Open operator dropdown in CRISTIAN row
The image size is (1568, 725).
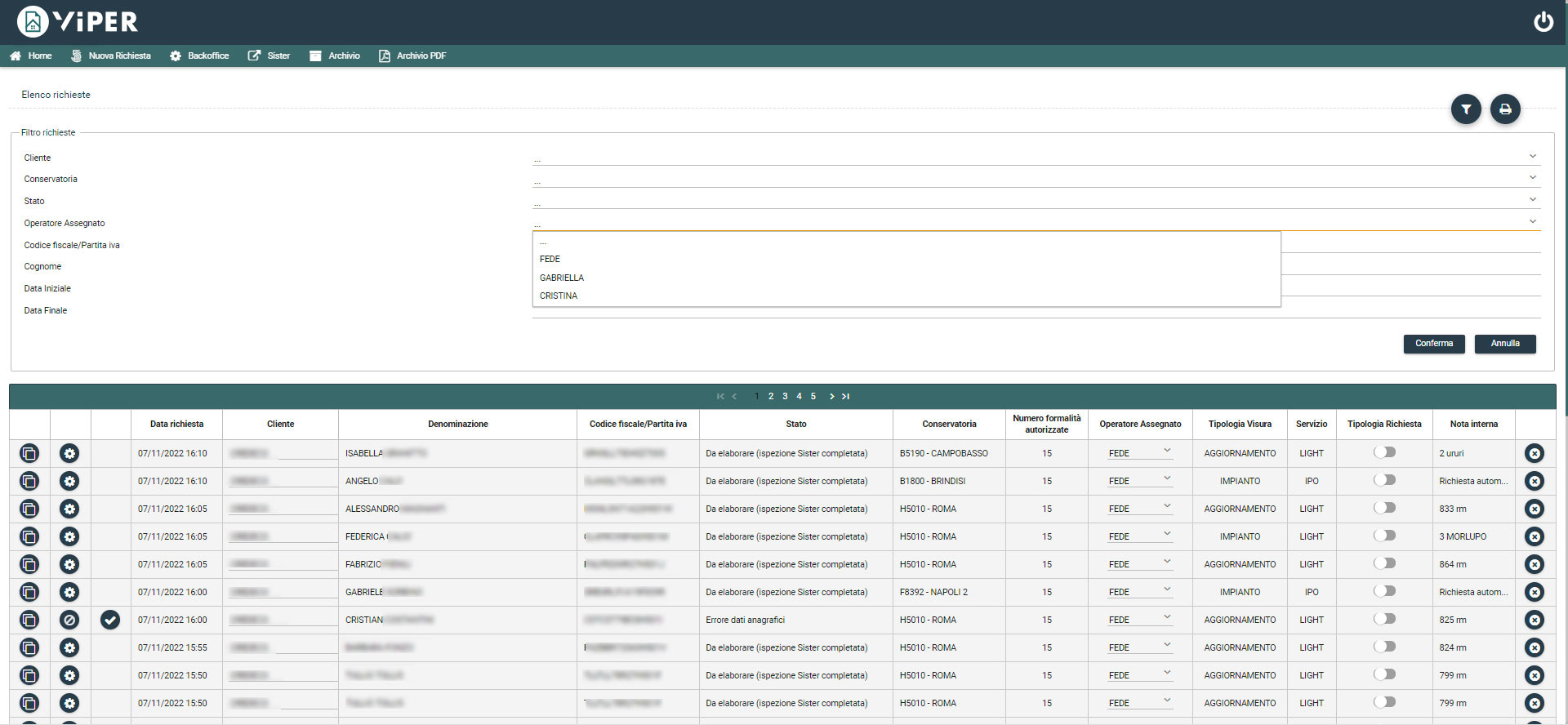(x=1140, y=620)
